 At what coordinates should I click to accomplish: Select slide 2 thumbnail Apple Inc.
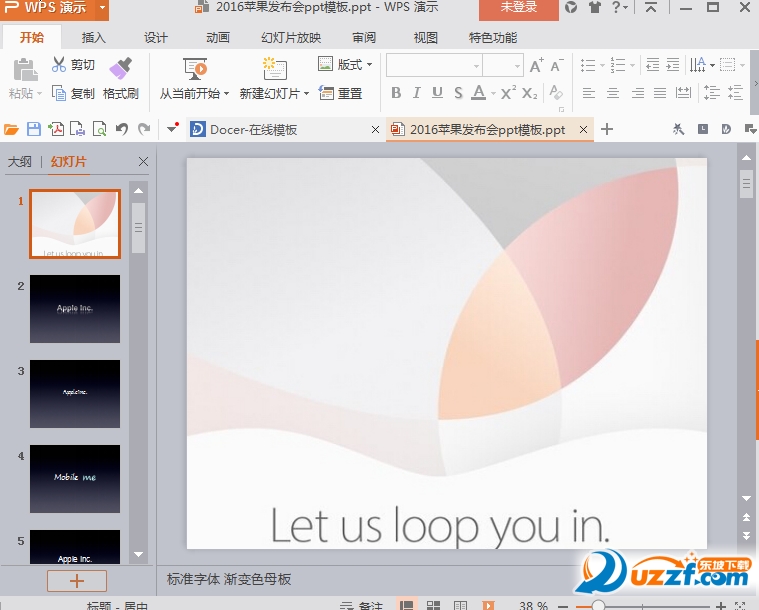point(75,309)
